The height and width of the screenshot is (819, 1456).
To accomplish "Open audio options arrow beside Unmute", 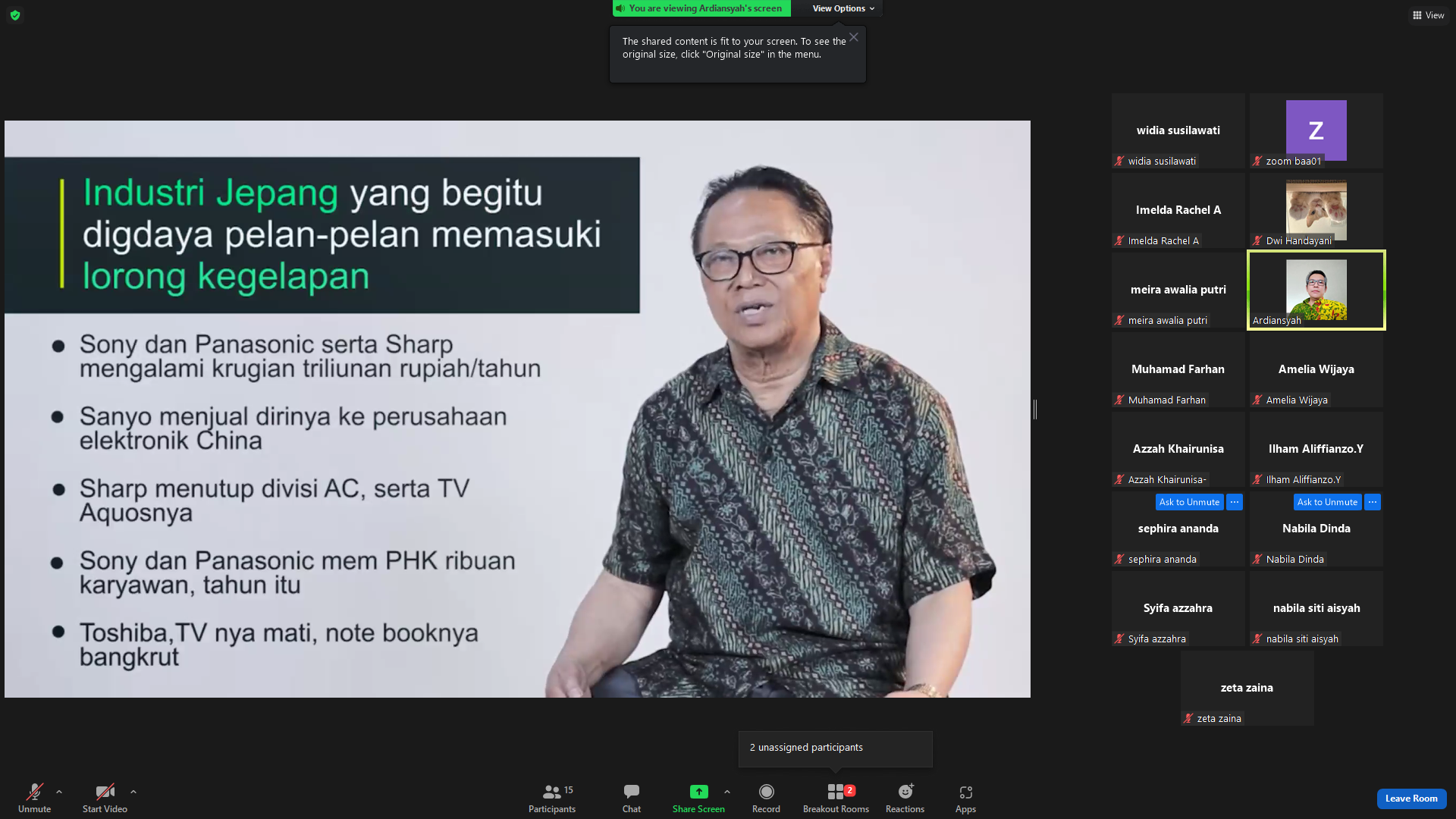I will click(59, 792).
